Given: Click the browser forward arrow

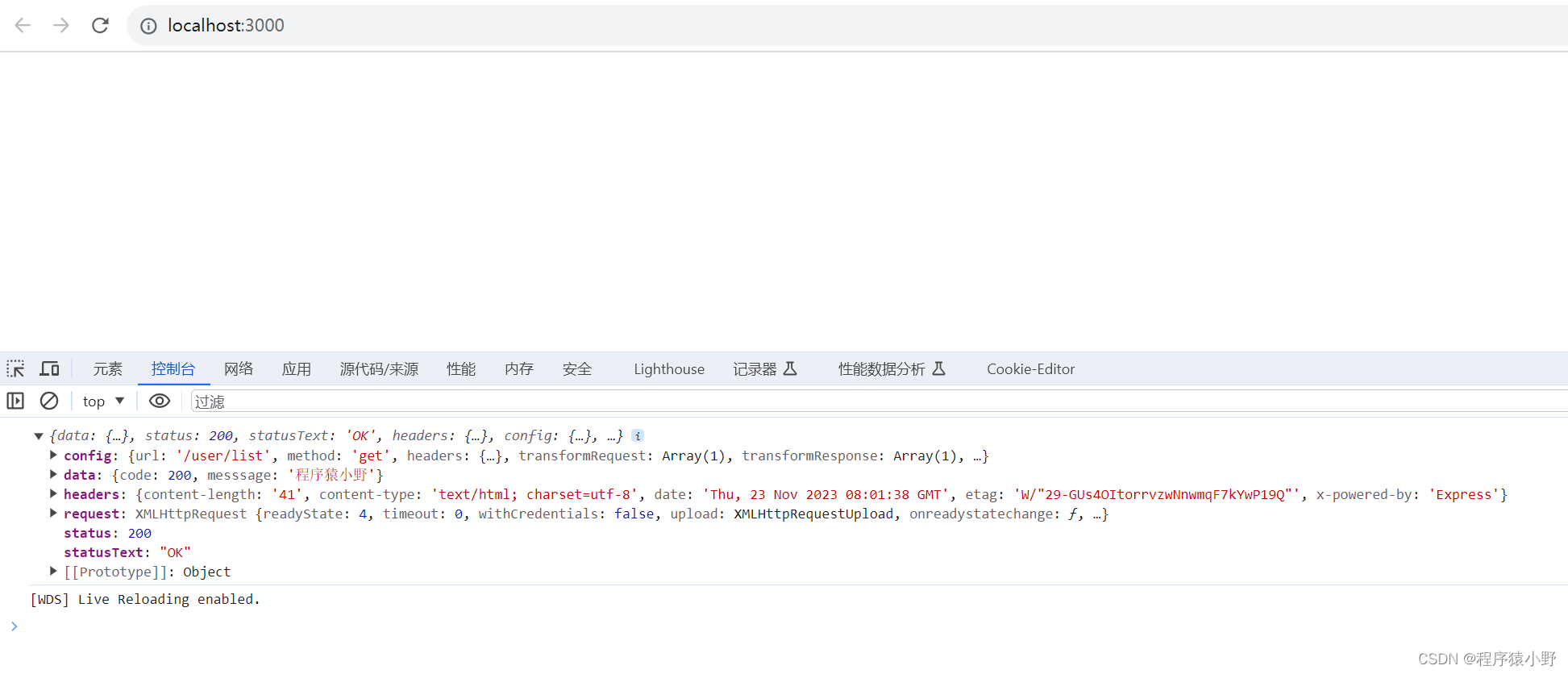Looking at the screenshot, I should [61, 25].
